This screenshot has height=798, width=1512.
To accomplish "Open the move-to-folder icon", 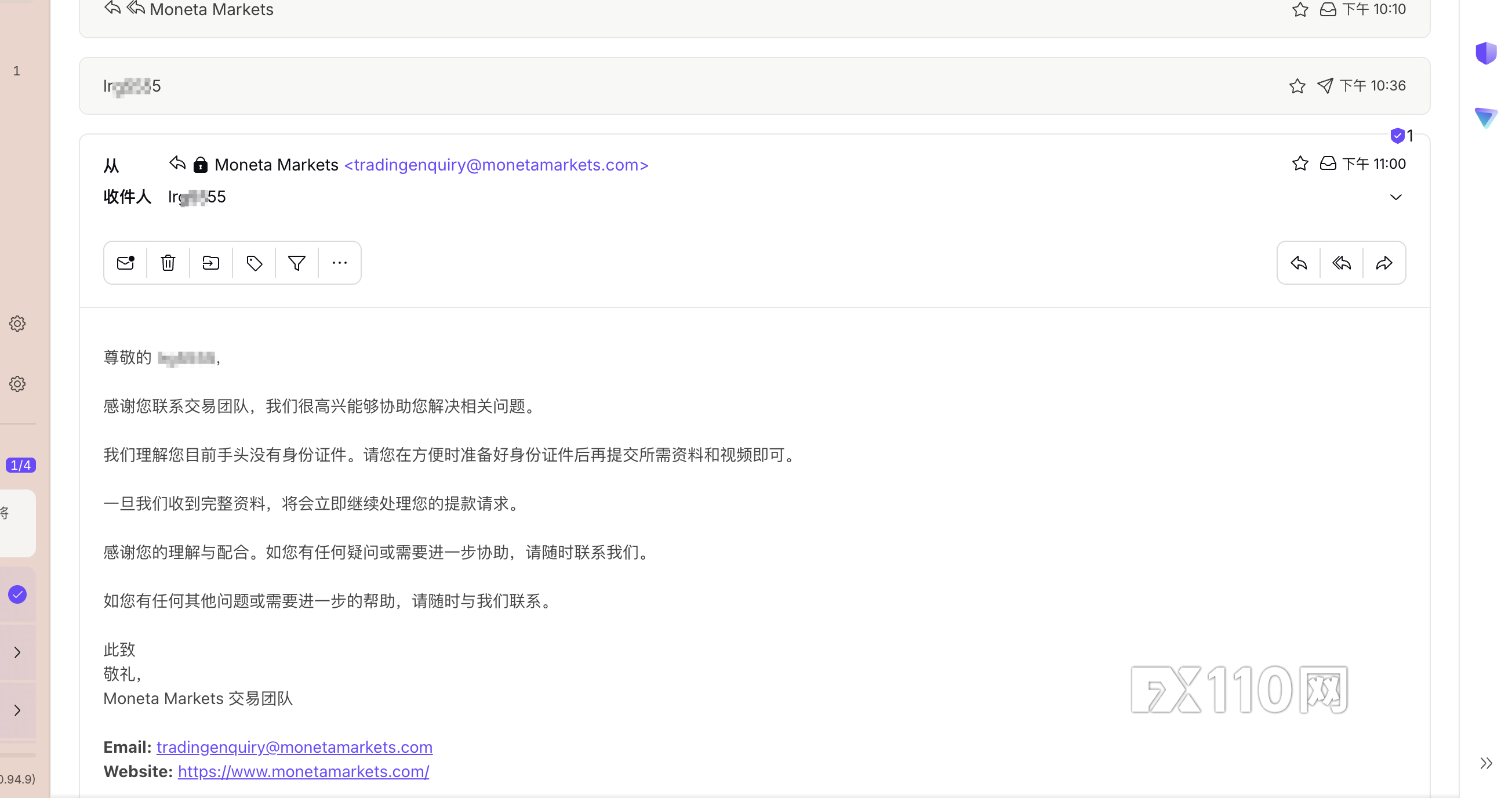I will (x=211, y=263).
